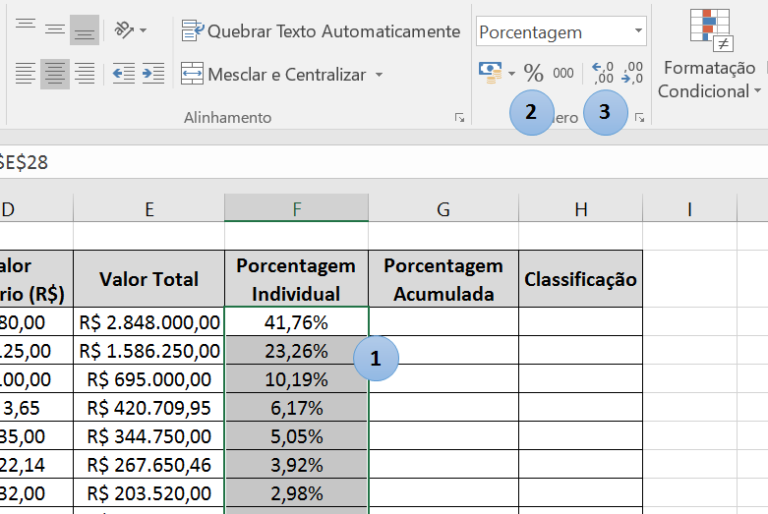Select Porcentagem Individual header cell

296,279
